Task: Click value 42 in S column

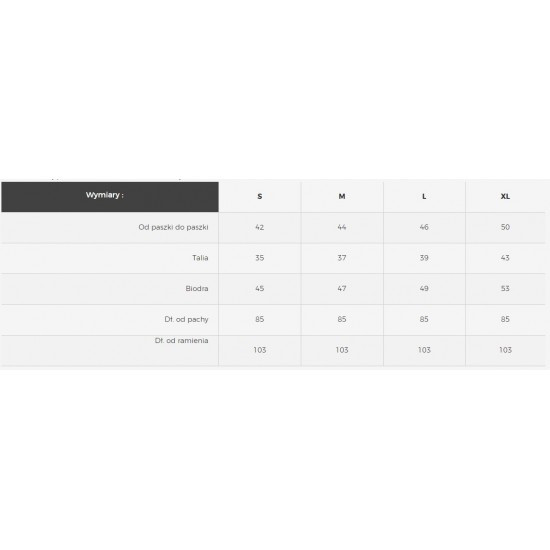Action: pos(260,227)
